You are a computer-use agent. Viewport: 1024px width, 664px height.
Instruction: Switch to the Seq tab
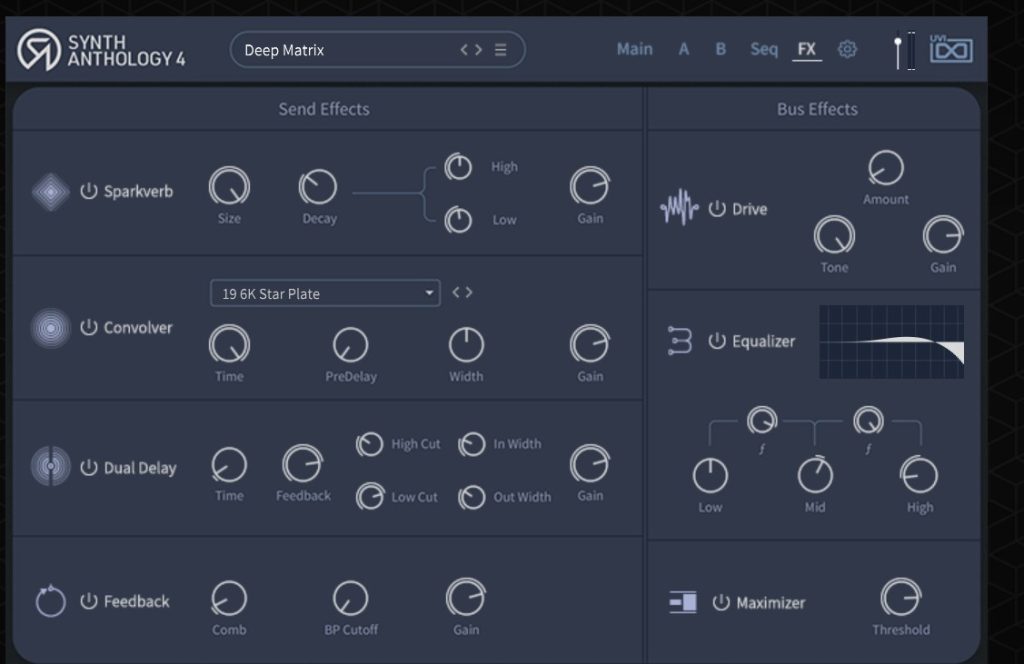click(763, 49)
